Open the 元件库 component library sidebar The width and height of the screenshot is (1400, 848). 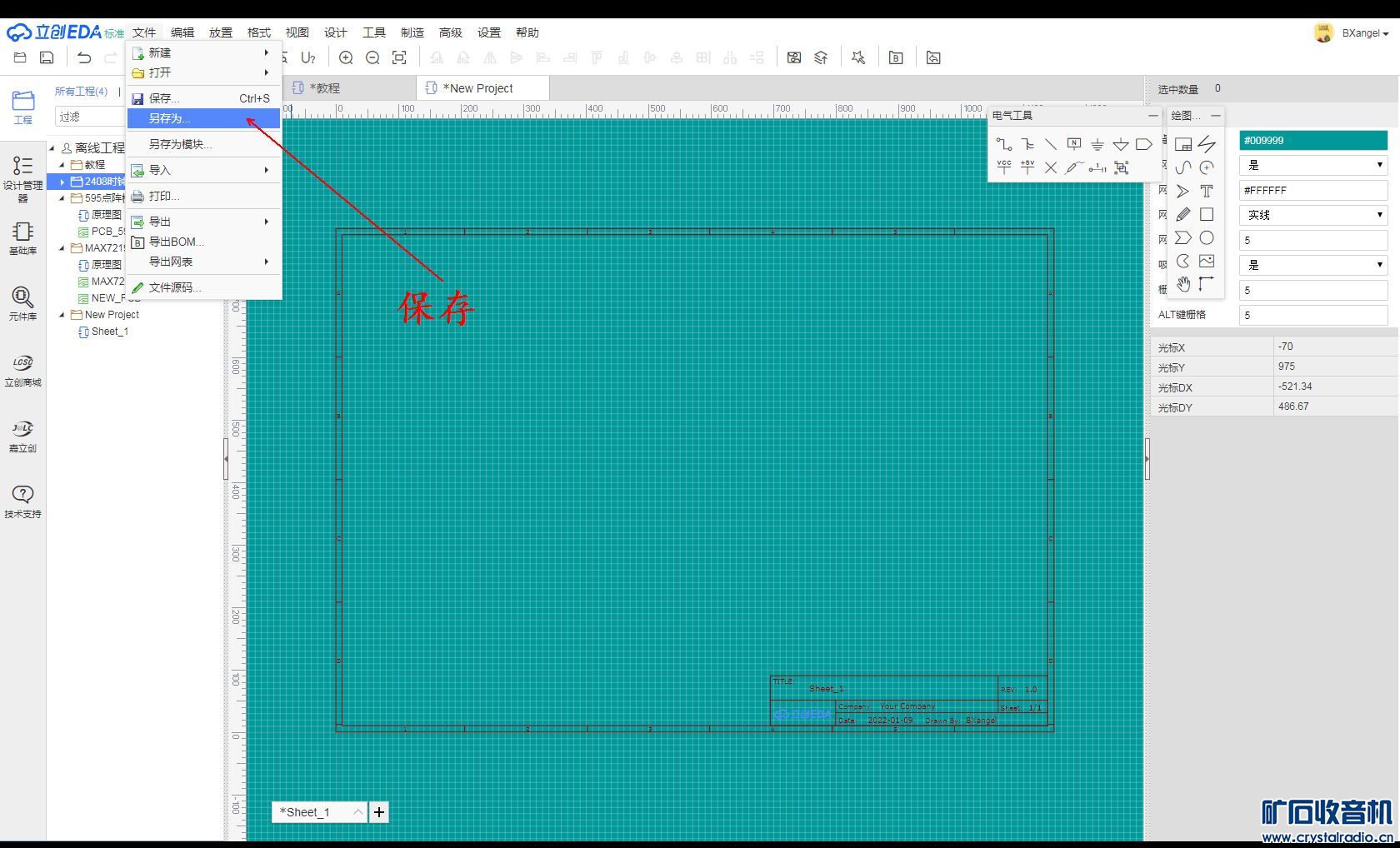click(x=22, y=303)
